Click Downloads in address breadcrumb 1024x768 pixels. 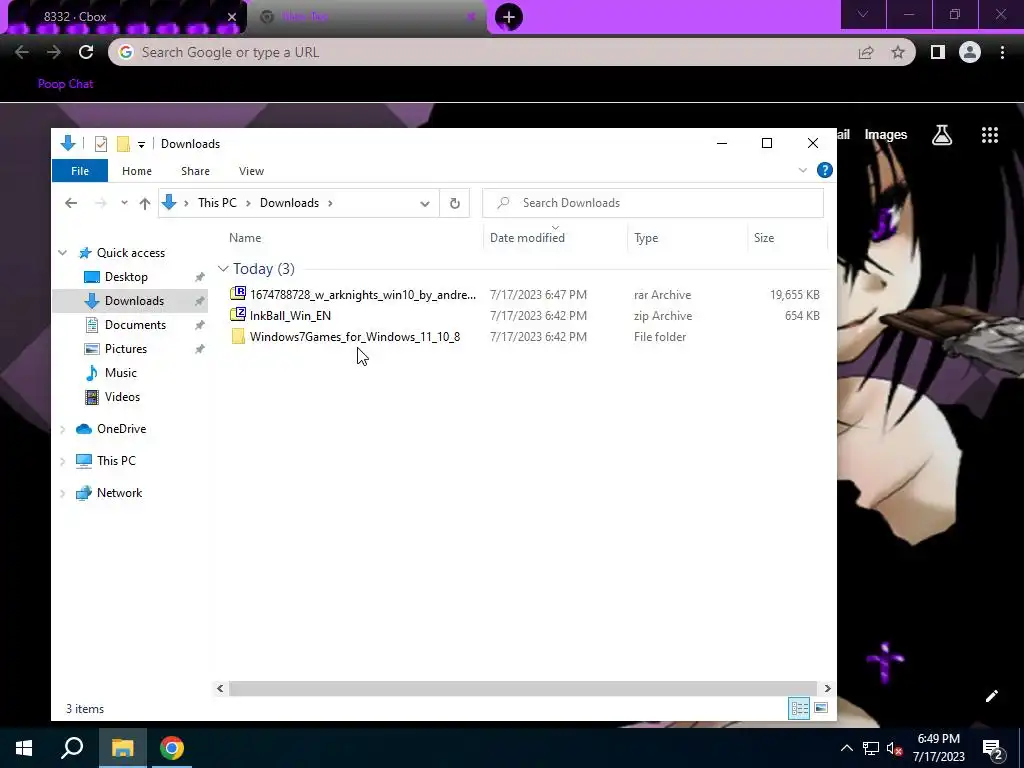pyautogui.click(x=289, y=203)
